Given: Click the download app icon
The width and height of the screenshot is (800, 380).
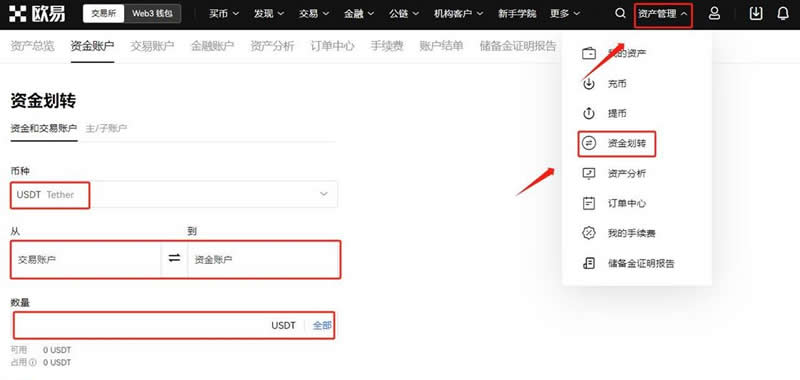Looking at the screenshot, I should 756,14.
